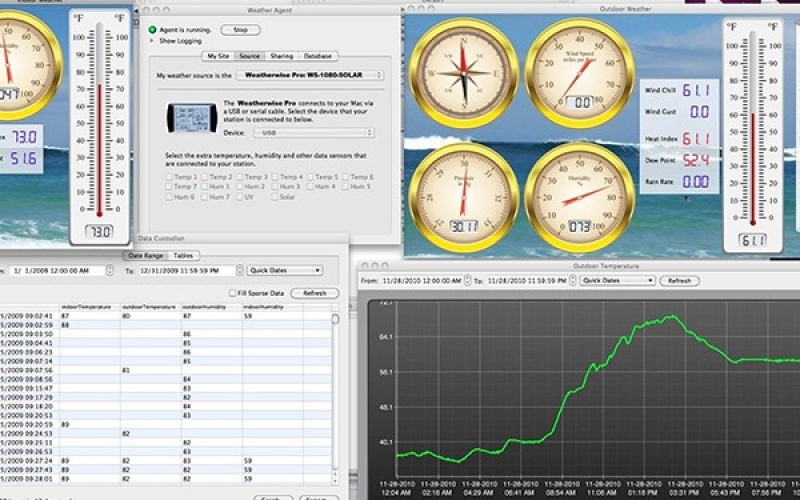Click the Weatherwise Pro station image
This screenshot has width=800, height=500.
pos(191,117)
